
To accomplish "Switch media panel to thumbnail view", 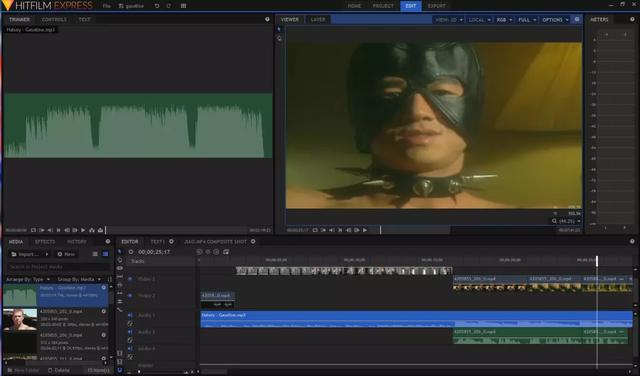I will (x=105, y=254).
